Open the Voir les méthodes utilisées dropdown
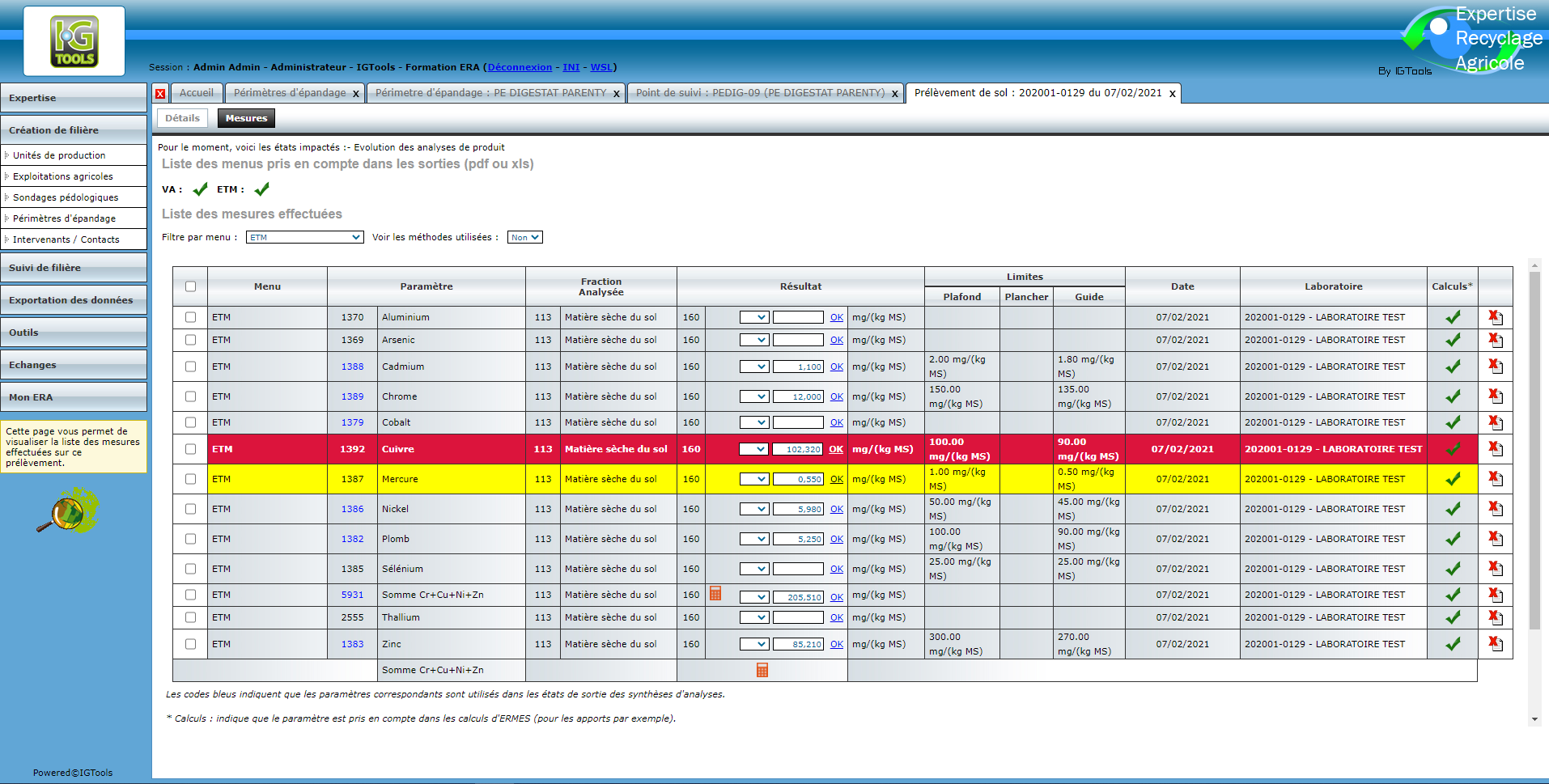The width and height of the screenshot is (1549, 784). (524, 237)
